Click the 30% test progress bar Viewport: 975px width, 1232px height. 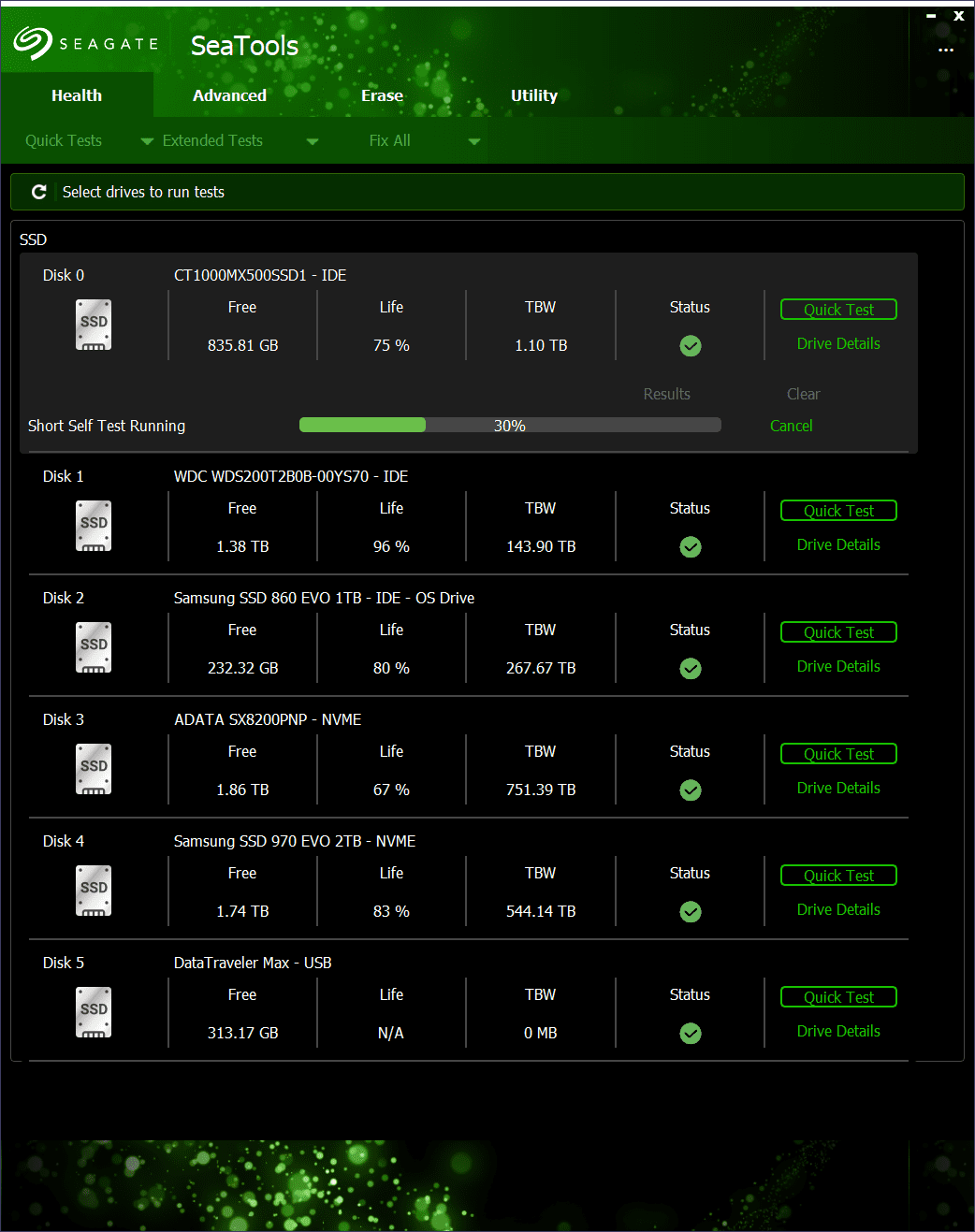(x=510, y=426)
